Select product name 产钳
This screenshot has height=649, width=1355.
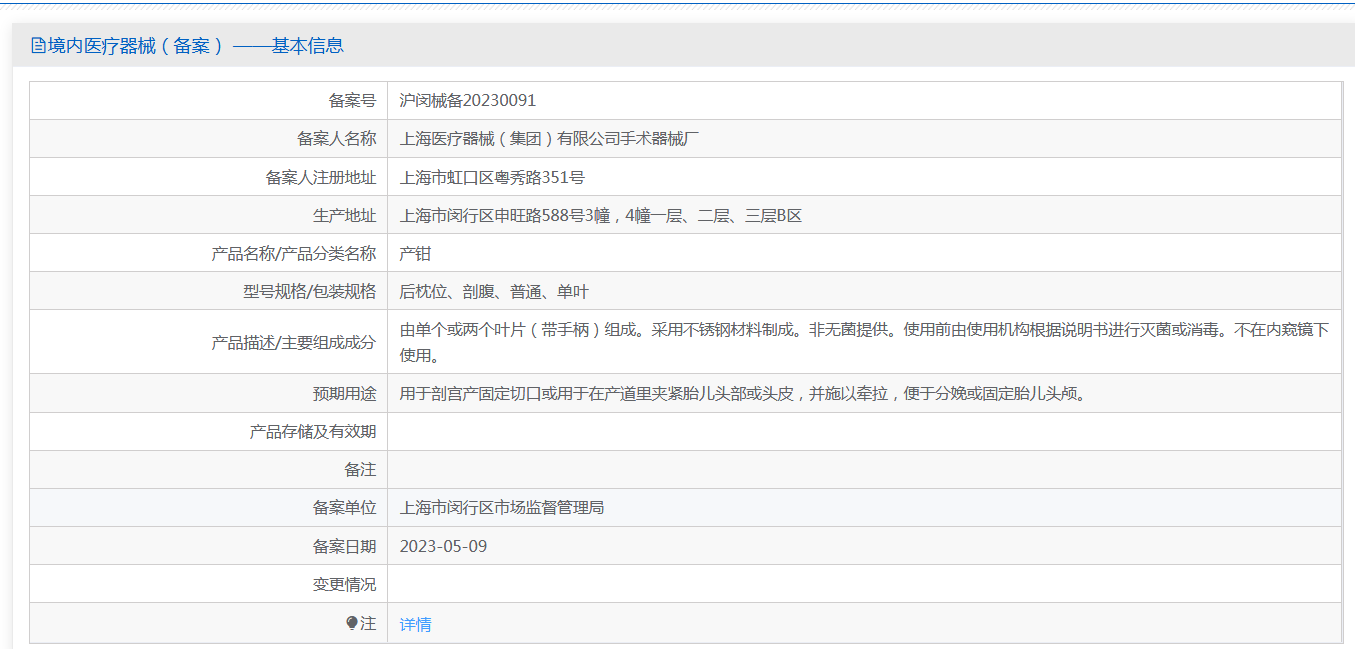[415, 253]
